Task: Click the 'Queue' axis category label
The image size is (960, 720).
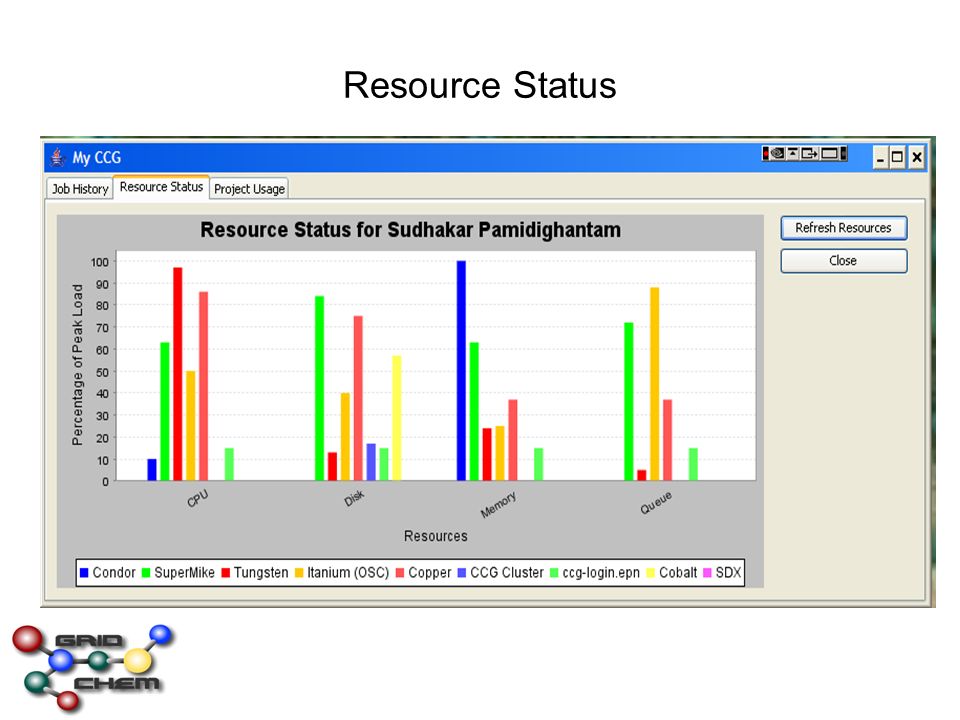Action: 656,503
